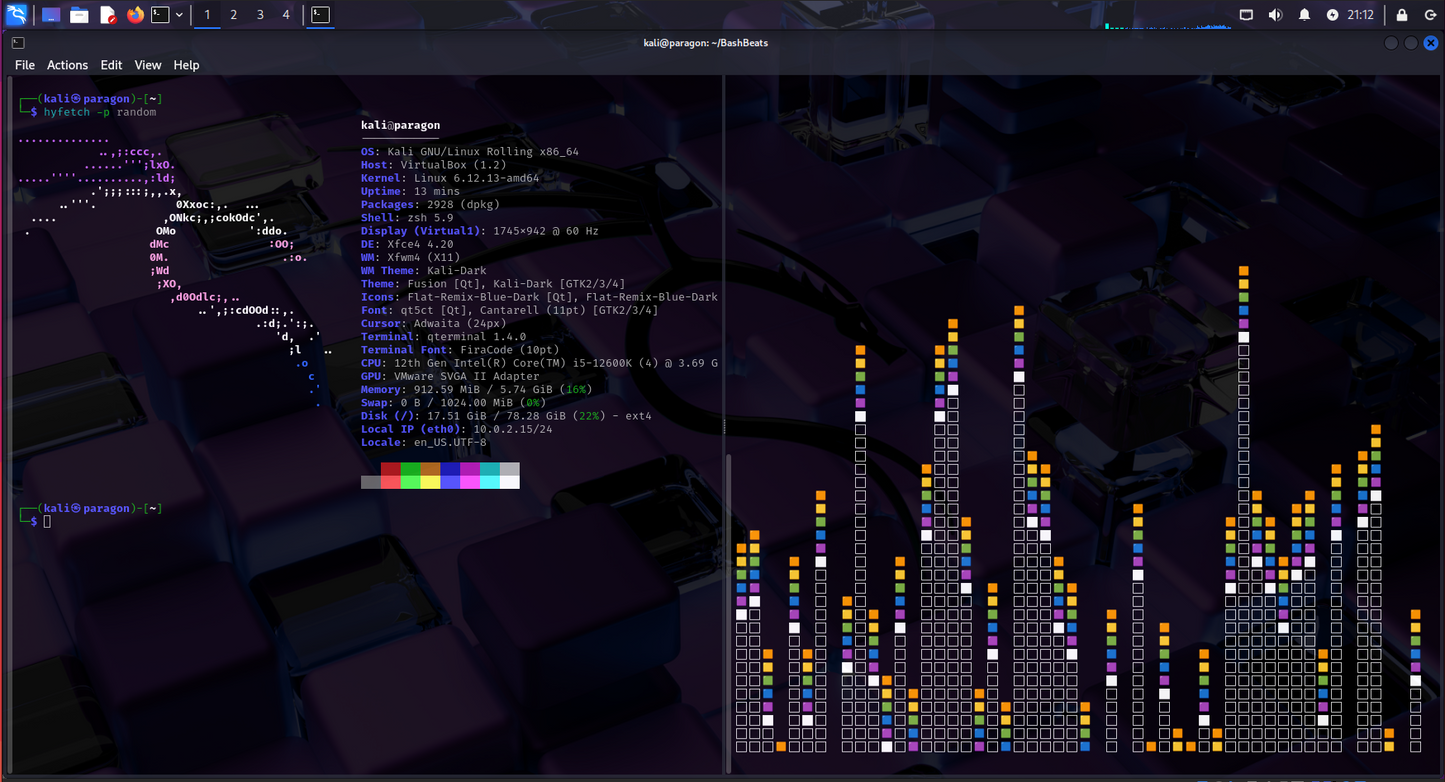Launch the file manager from panel
Screen dimensions: 1445x782
(79, 15)
